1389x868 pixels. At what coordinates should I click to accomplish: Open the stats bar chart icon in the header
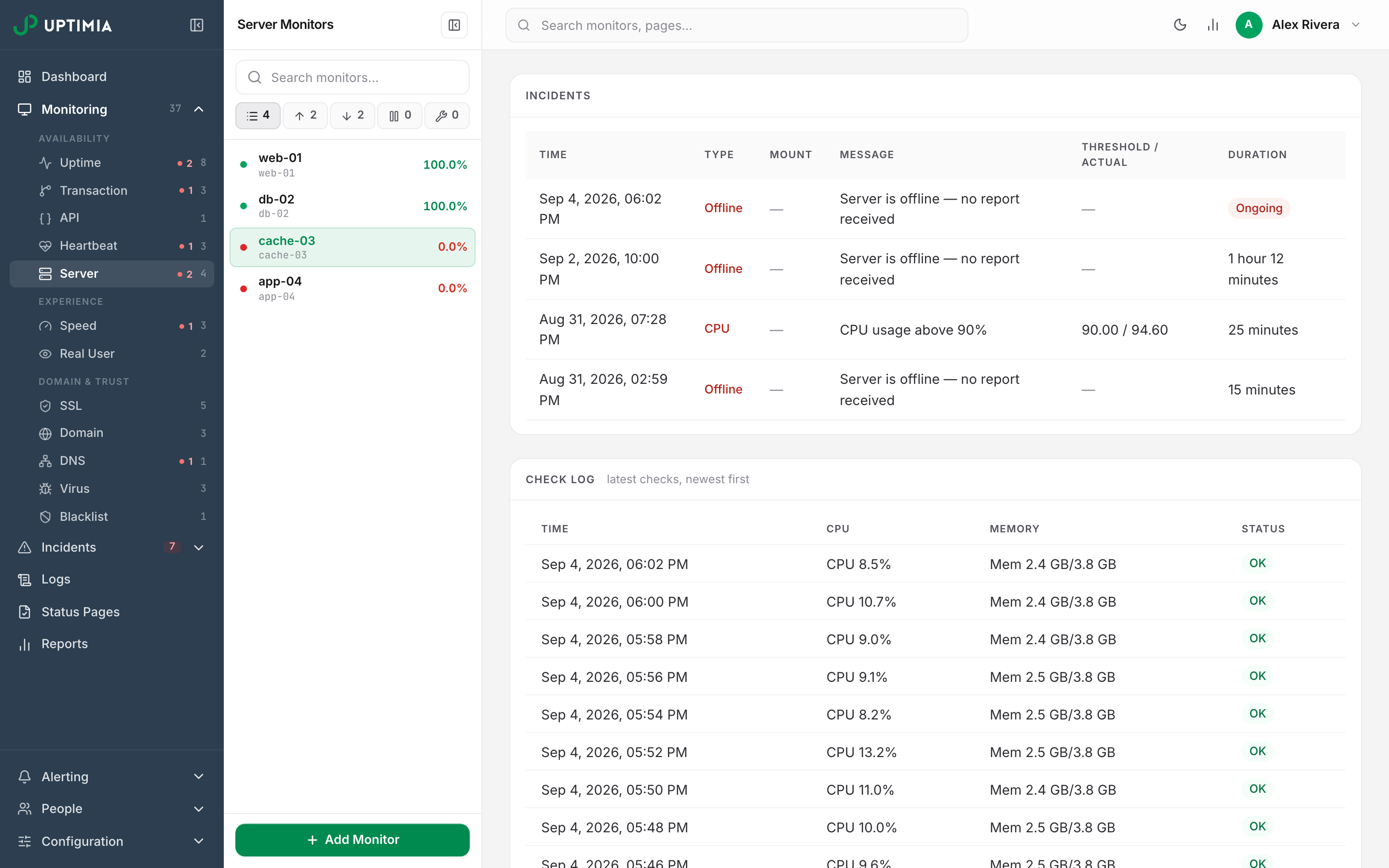pos(1213,25)
